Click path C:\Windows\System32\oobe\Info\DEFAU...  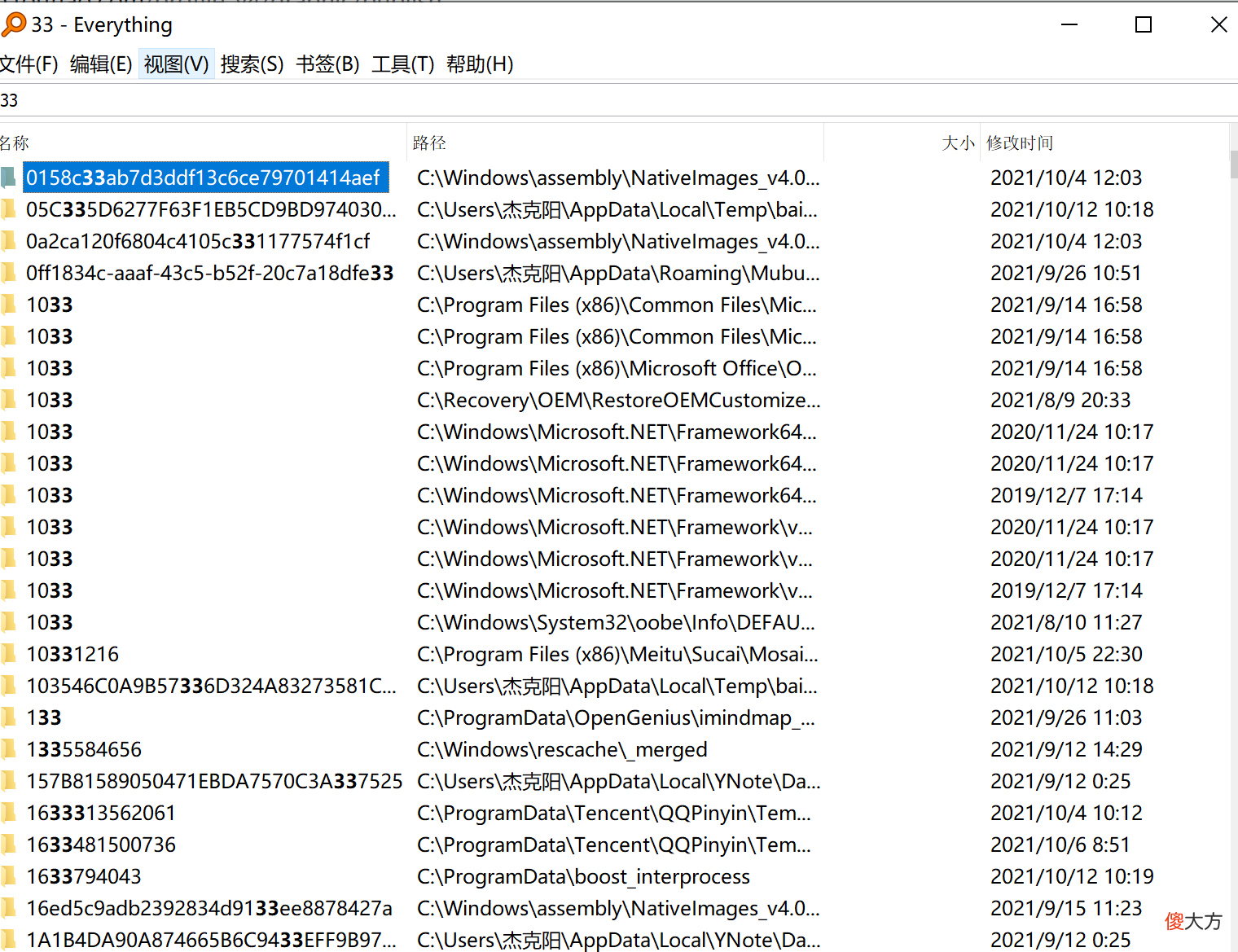(616, 622)
